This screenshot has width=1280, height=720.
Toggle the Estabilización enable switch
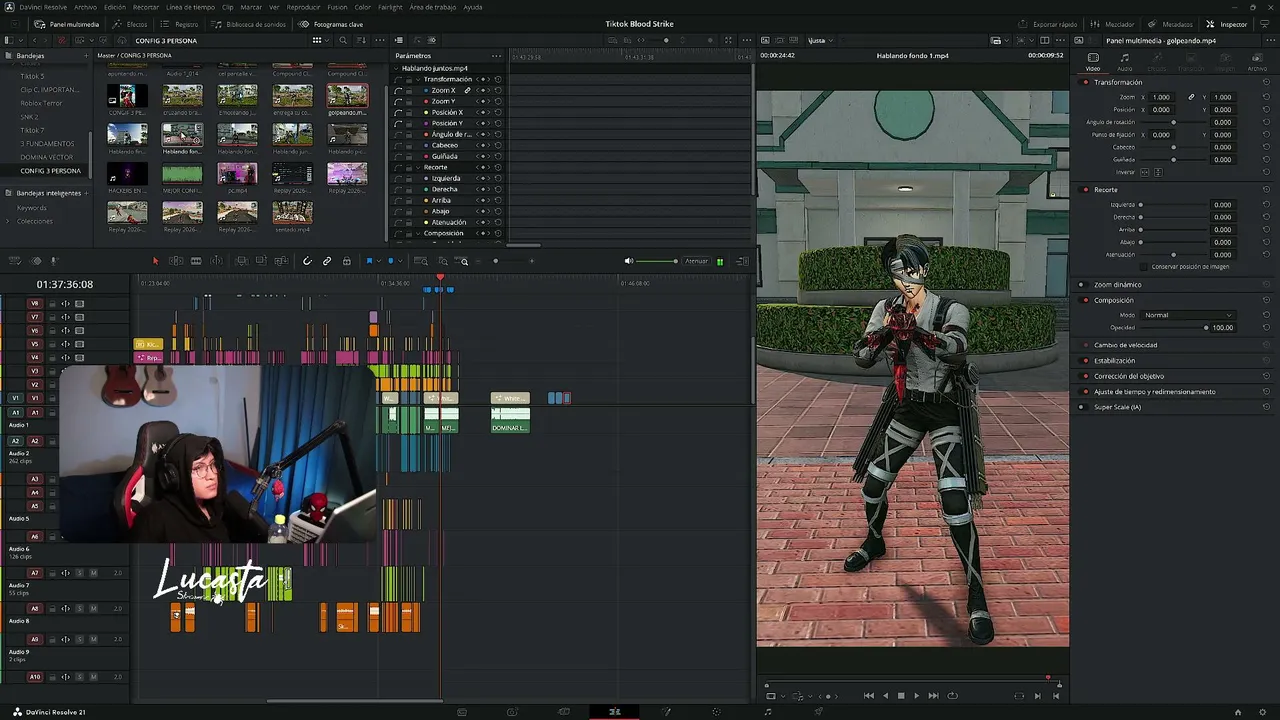(1082, 360)
